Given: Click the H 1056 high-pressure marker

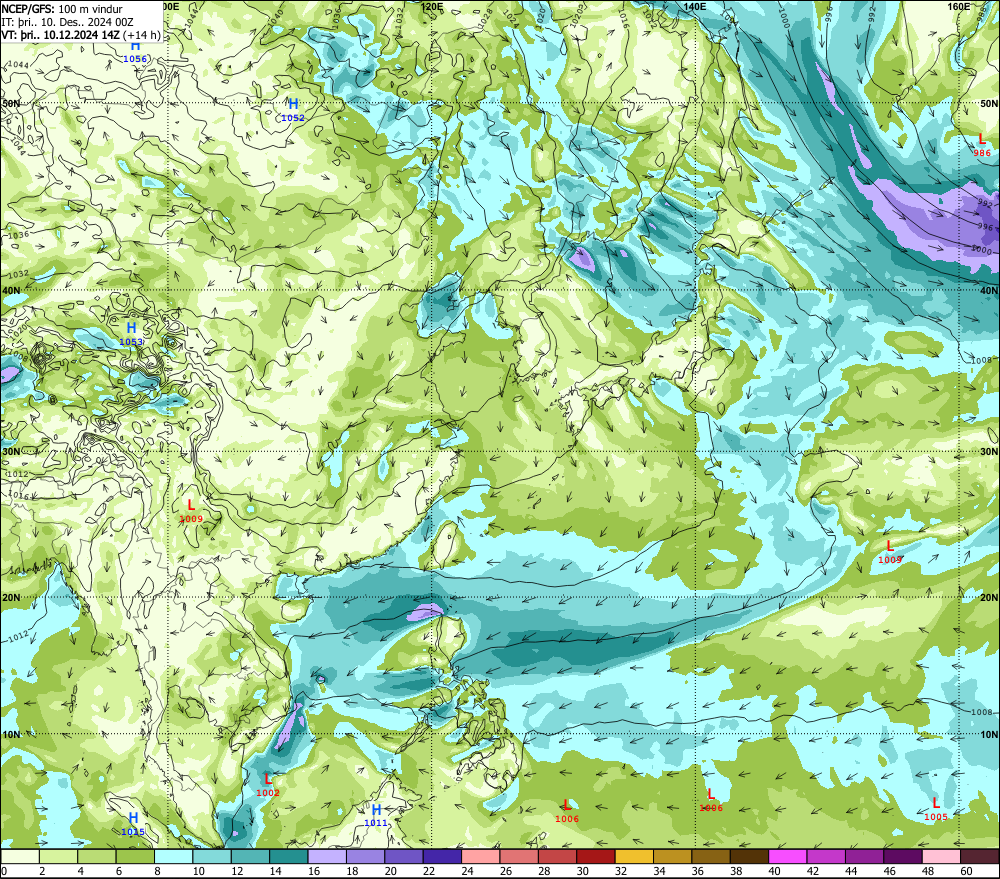Looking at the screenshot, I should click(135, 52).
